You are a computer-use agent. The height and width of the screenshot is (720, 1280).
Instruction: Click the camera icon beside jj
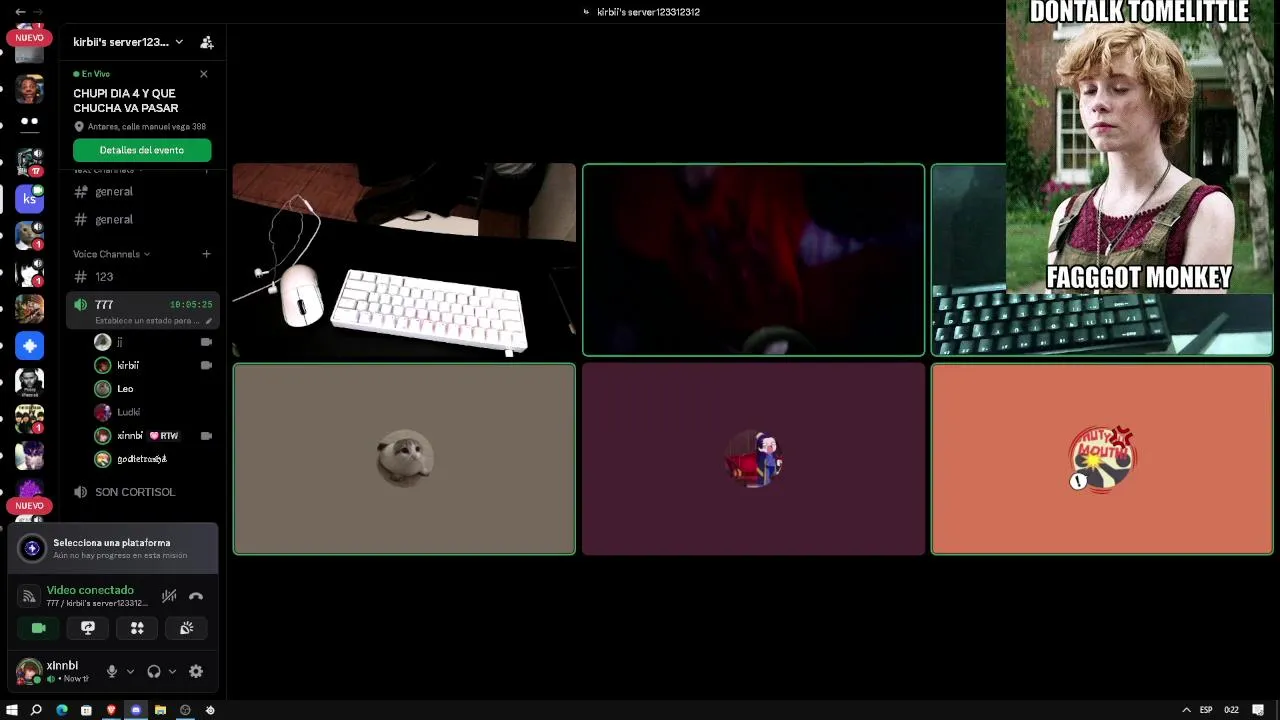206,342
